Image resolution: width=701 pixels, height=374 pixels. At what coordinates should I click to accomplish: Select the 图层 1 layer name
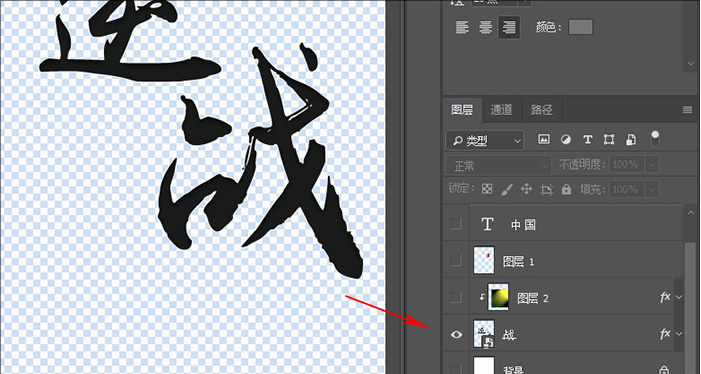(x=519, y=261)
